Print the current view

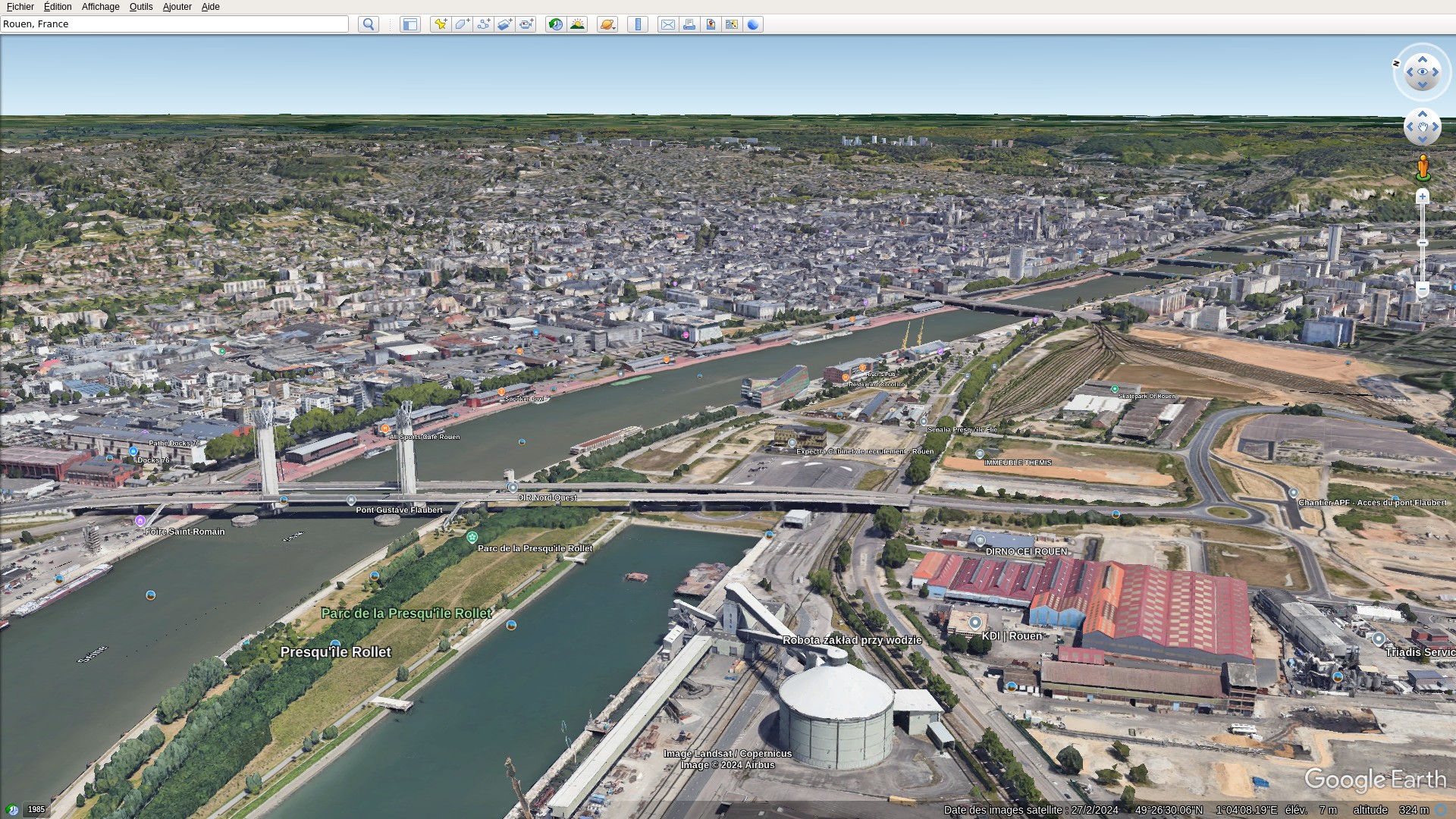[x=689, y=24]
